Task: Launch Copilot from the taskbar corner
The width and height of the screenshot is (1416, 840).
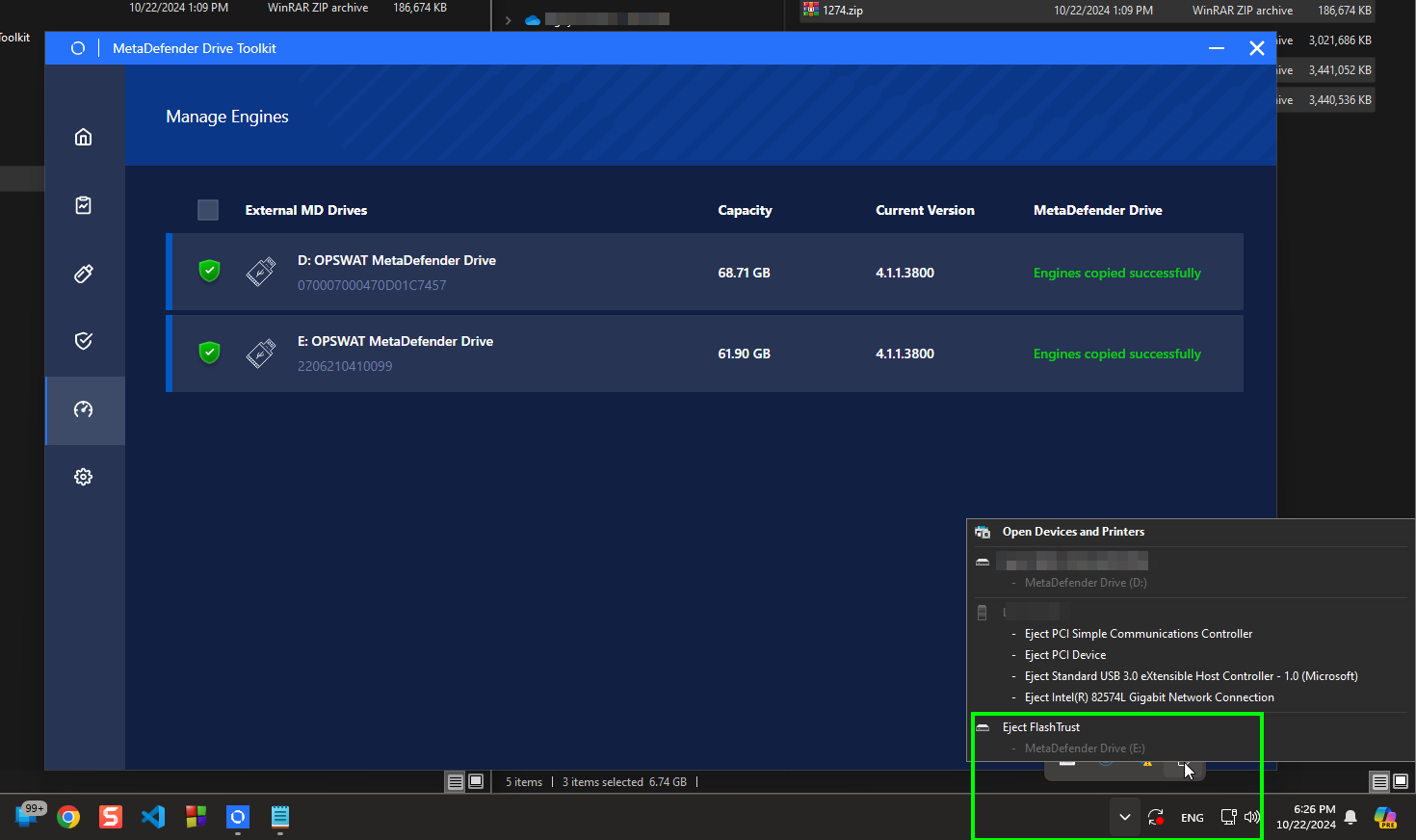Action: coord(1385,817)
